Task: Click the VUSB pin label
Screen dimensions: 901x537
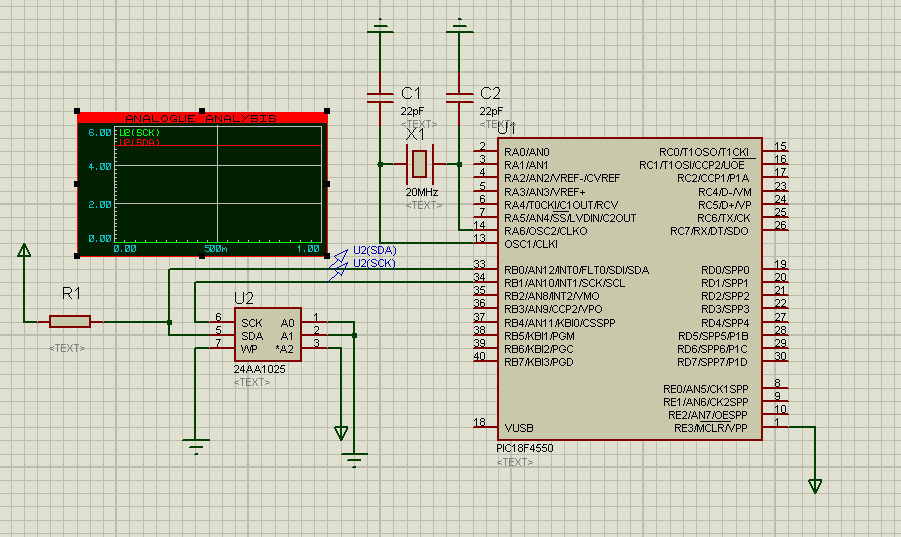Action: [519, 428]
